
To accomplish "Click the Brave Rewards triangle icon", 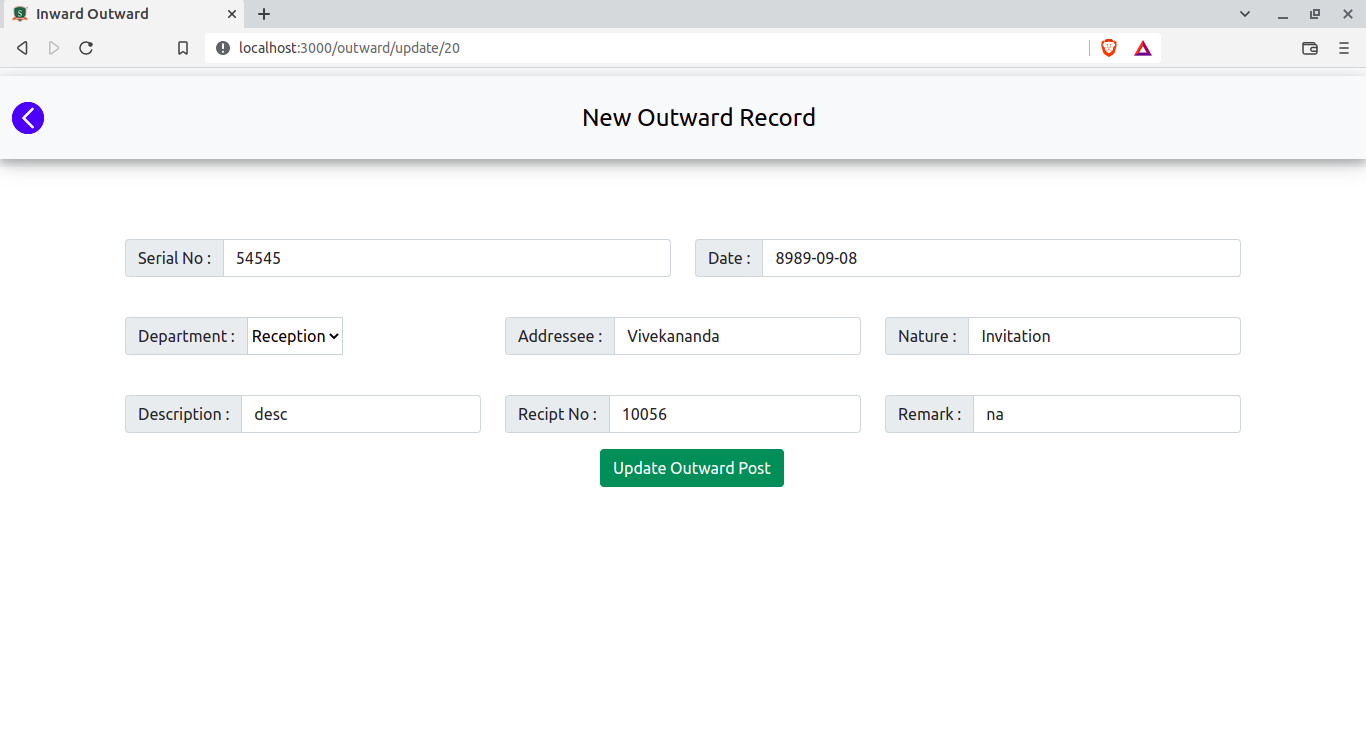I will pyautogui.click(x=1143, y=48).
